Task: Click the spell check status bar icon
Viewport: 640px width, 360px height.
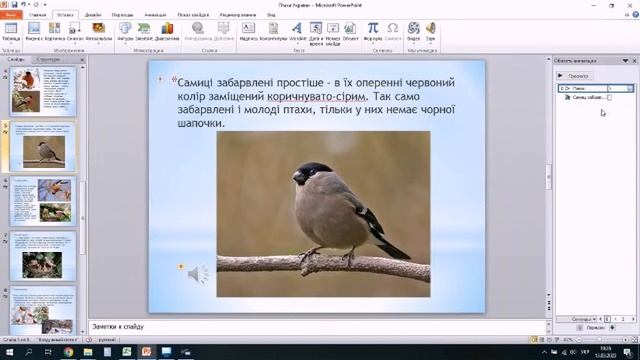Action: click(x=89, y=340)
